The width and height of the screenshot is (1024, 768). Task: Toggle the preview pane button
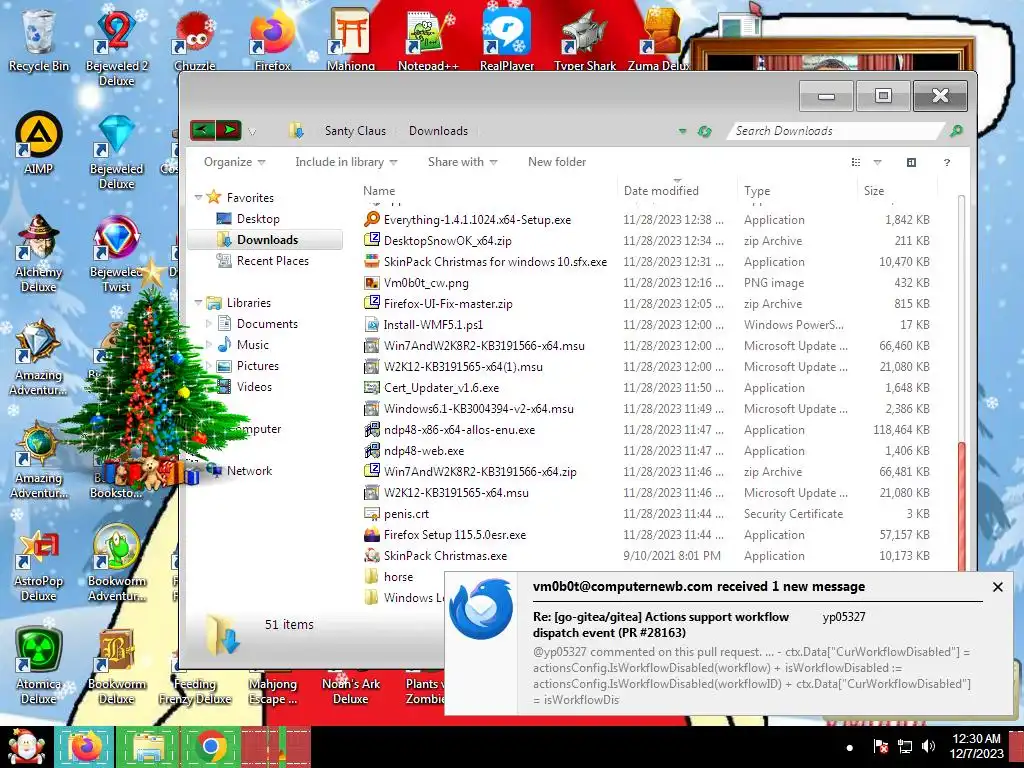pos(912,162)
